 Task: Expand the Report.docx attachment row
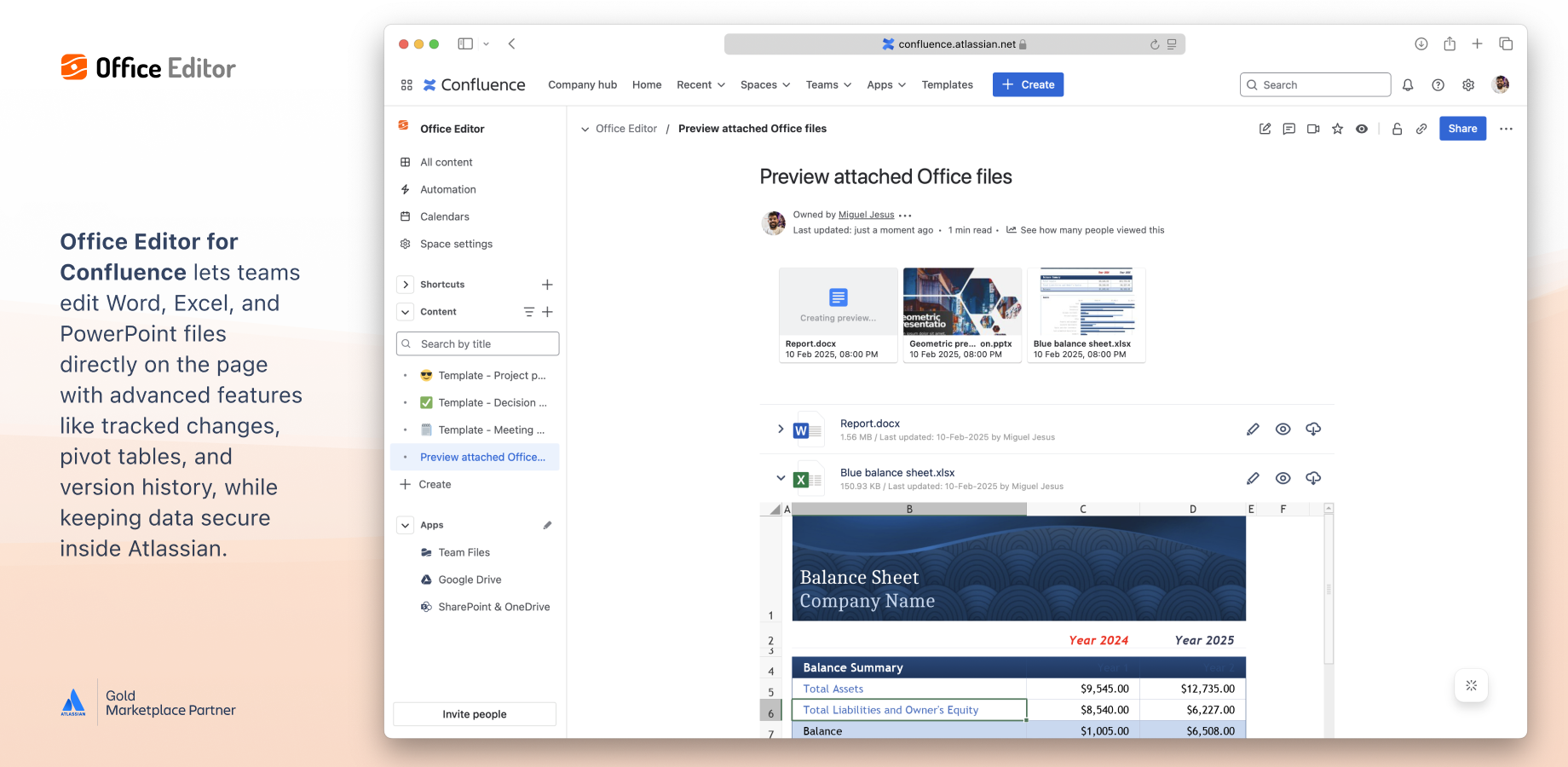[x=780, y=429]
